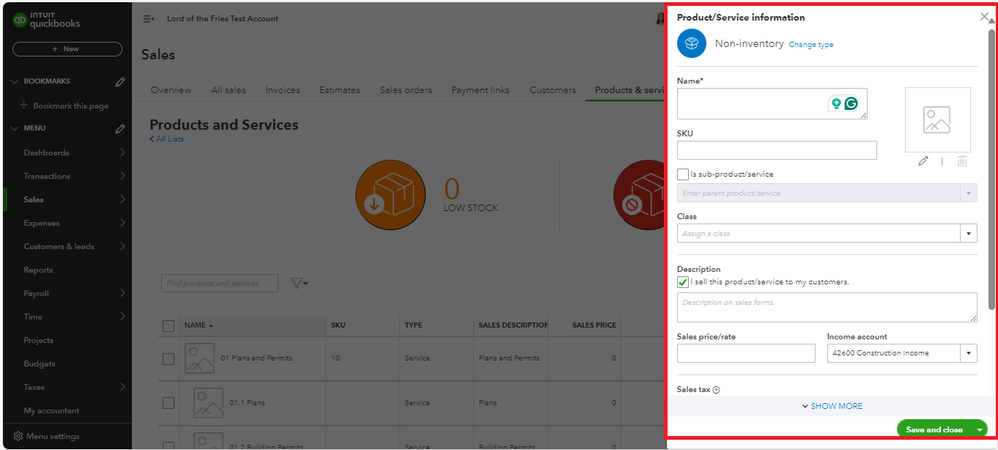The height and width of the screenshot is (450, 998).
Task: Open Save and close dropdown arrow
Action: (980, 430)
